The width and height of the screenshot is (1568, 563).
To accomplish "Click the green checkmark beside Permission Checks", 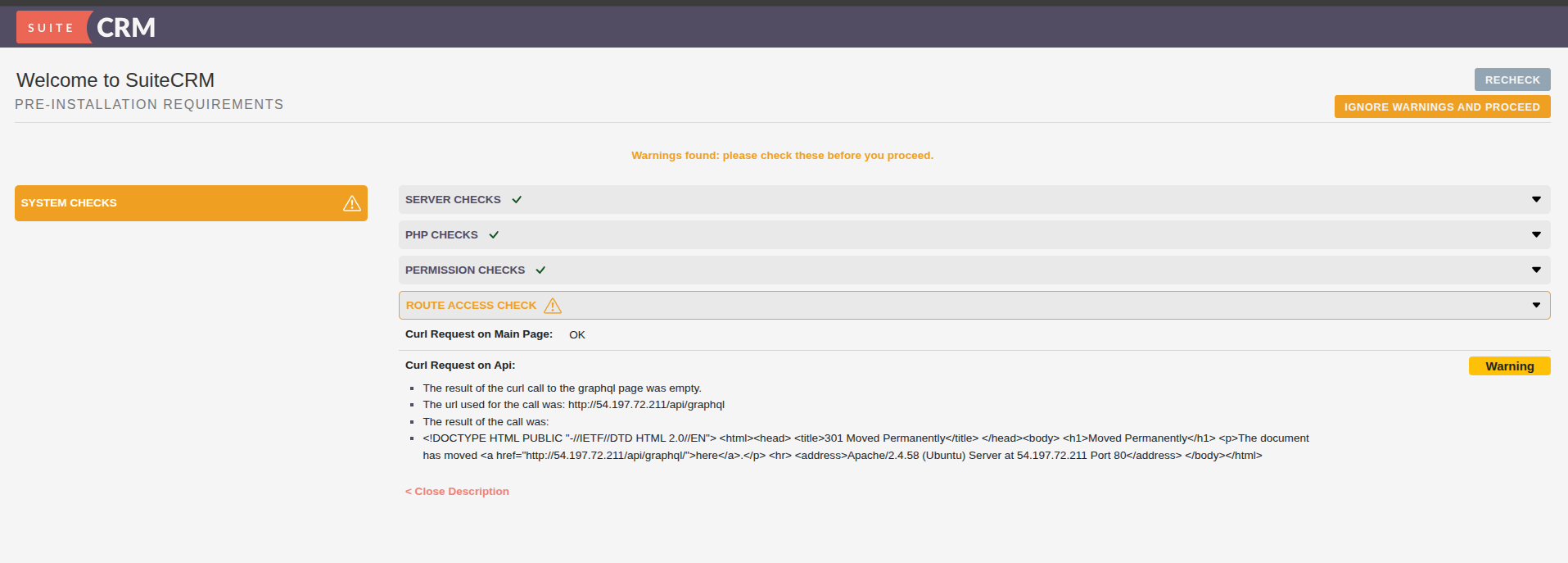I will 540,270.
